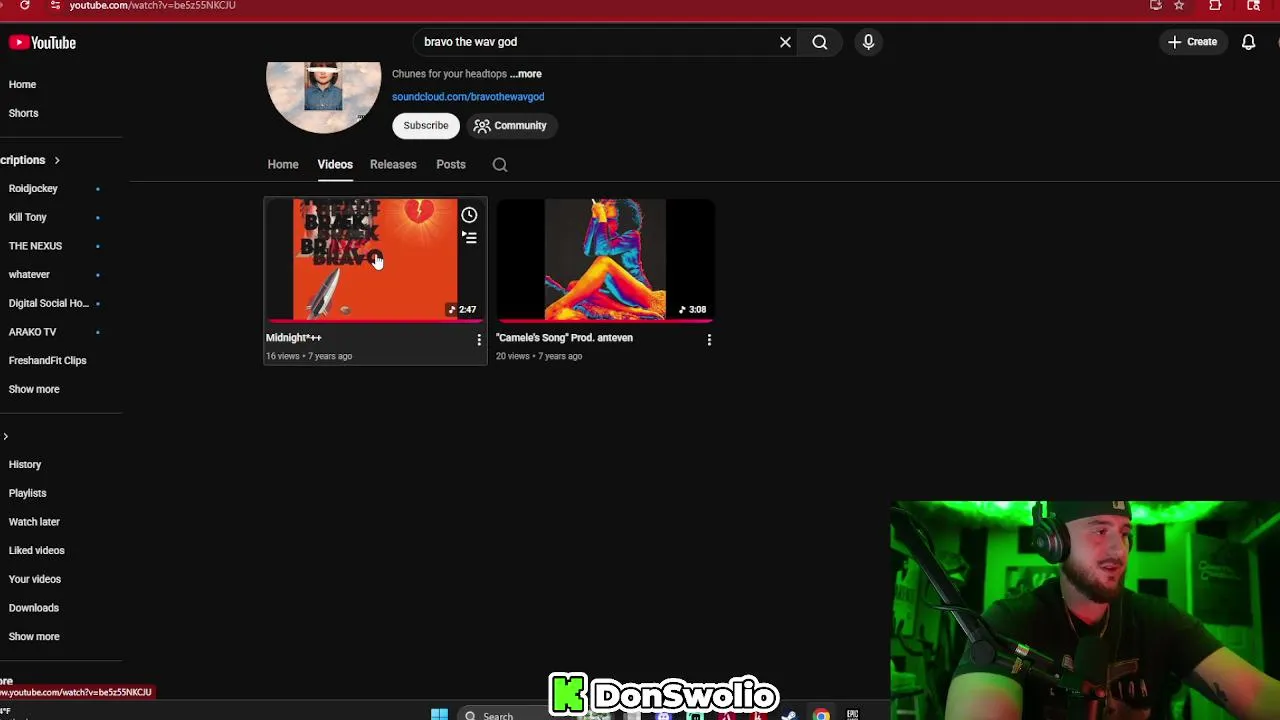The width and height of the screenshot is (1280, 720).
Task: Open Shorts from the sidebar
Action: click(23, 113)
